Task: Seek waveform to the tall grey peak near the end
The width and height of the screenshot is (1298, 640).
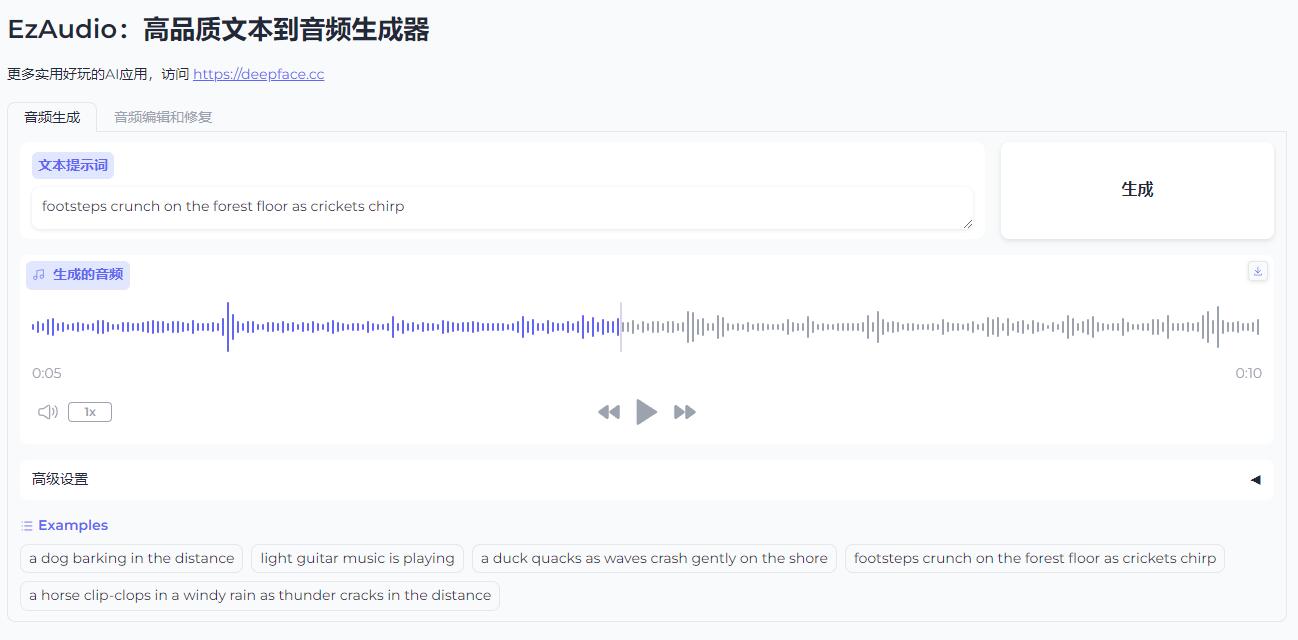Action: (x=1217, y=327)
